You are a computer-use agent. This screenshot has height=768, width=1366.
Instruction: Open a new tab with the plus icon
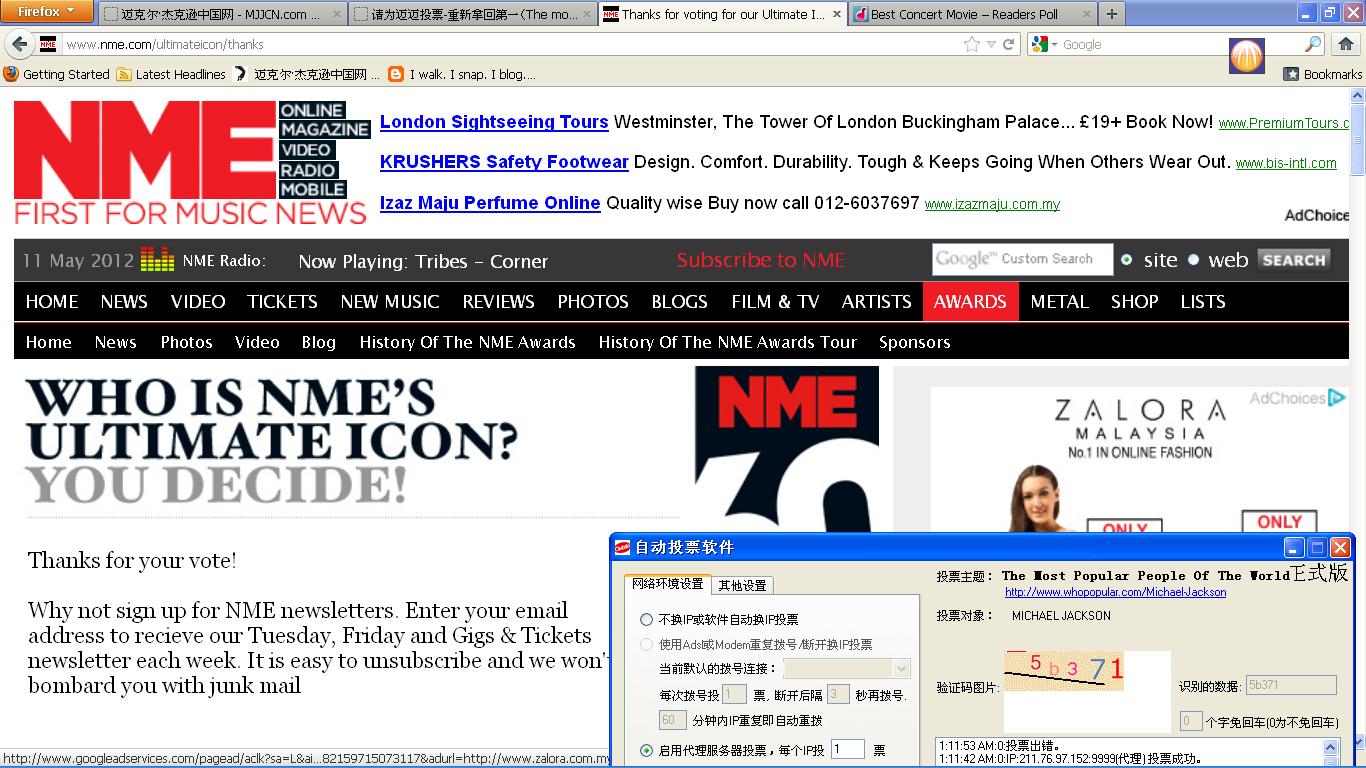[x=1111, y=14]
